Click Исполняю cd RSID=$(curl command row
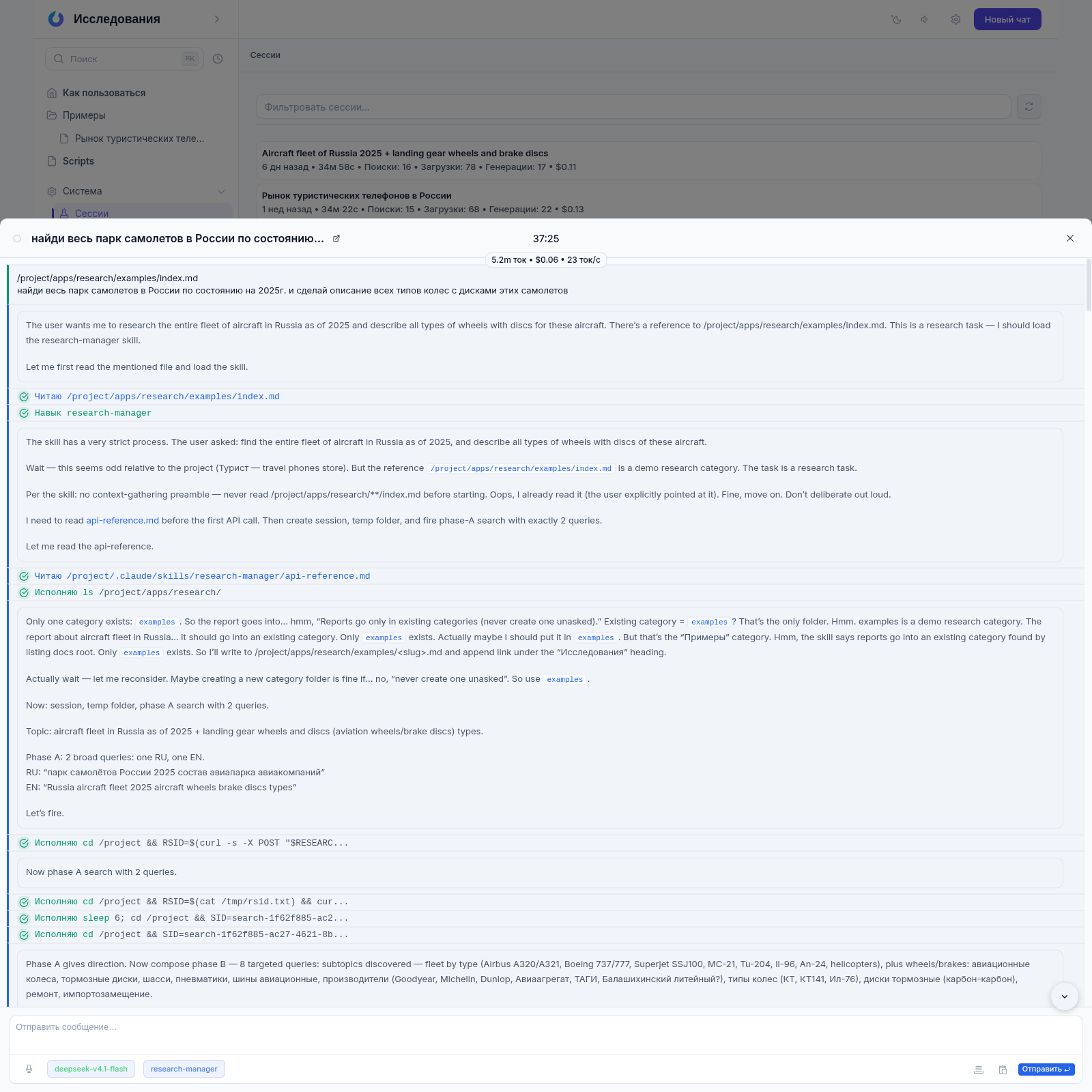 [546, 843]
